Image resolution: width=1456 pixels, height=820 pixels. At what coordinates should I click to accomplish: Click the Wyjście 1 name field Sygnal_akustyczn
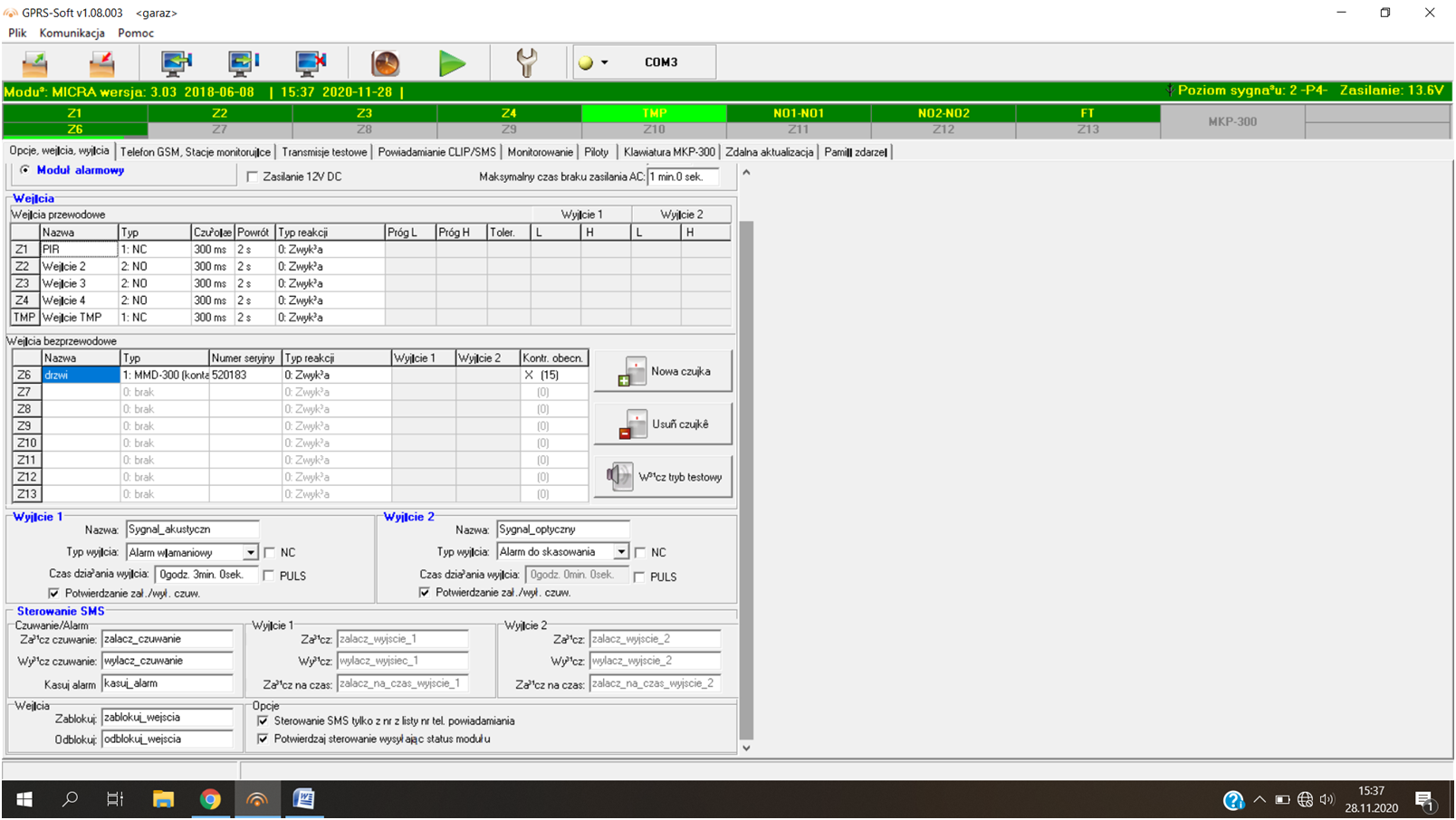click(x=193, y=529)
